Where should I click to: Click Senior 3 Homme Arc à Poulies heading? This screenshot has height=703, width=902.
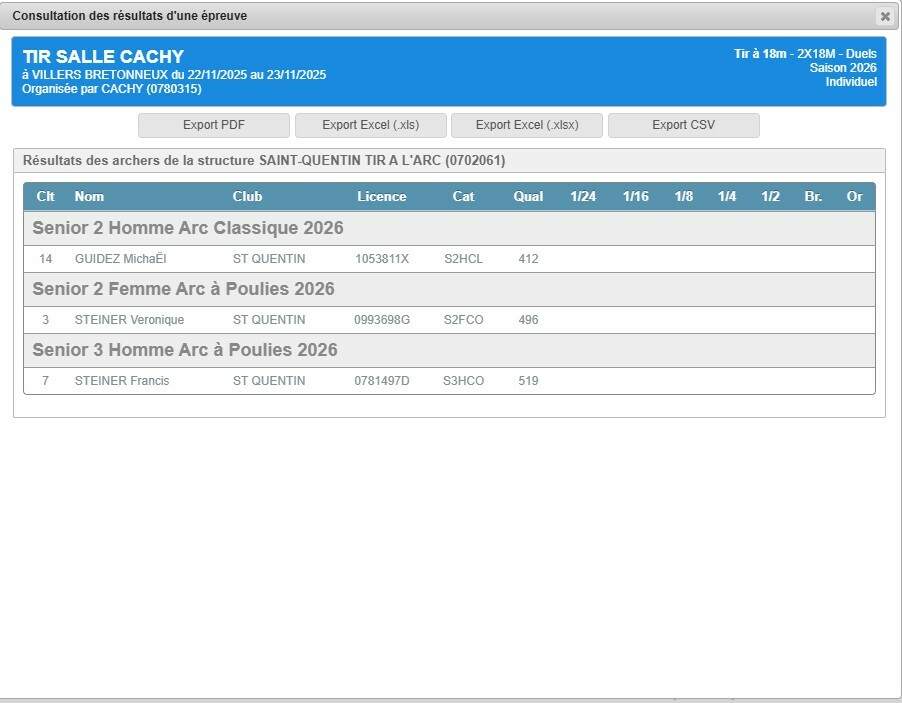coord(185,350)
